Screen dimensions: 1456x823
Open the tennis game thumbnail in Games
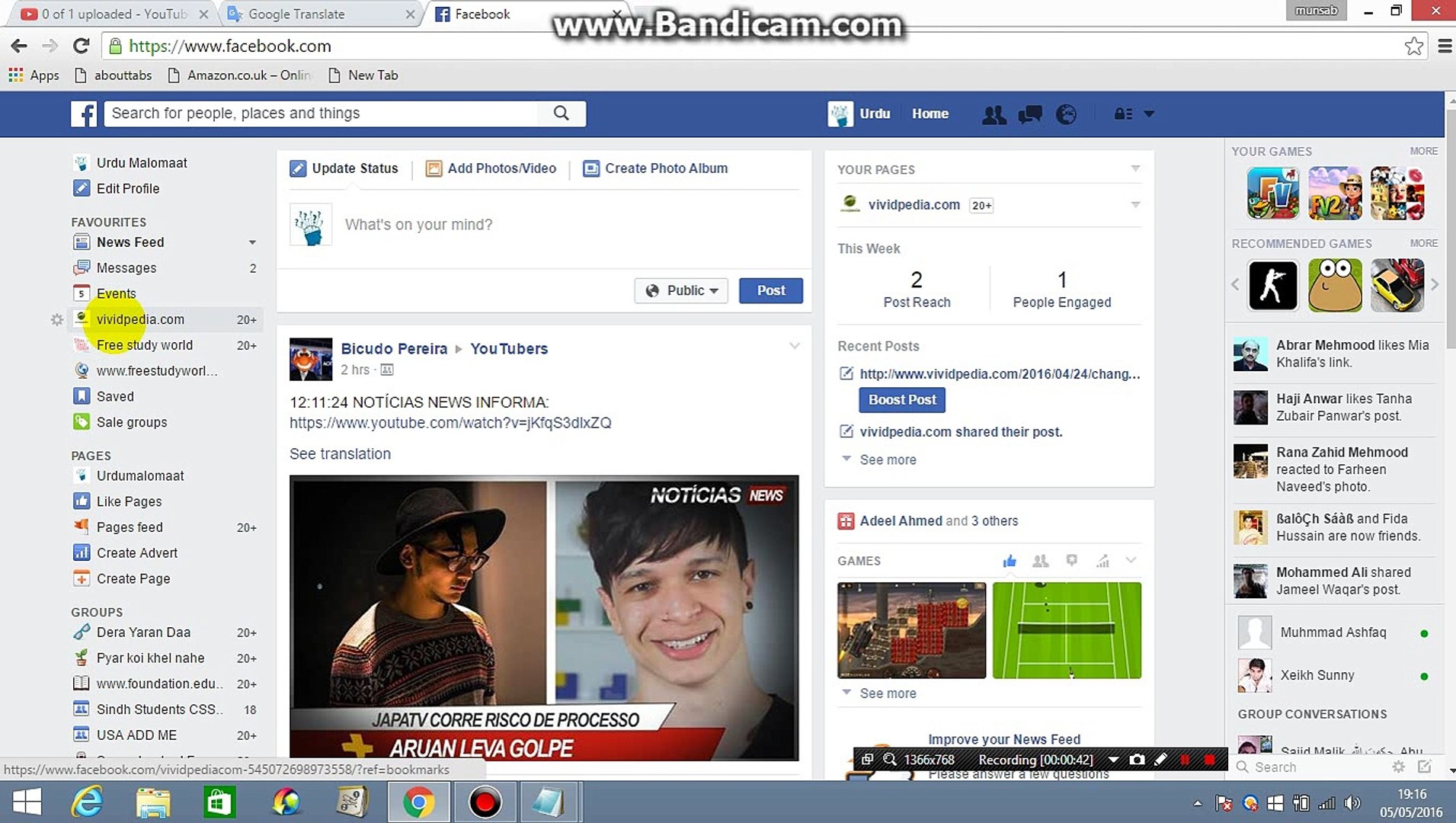[1067, 630]
